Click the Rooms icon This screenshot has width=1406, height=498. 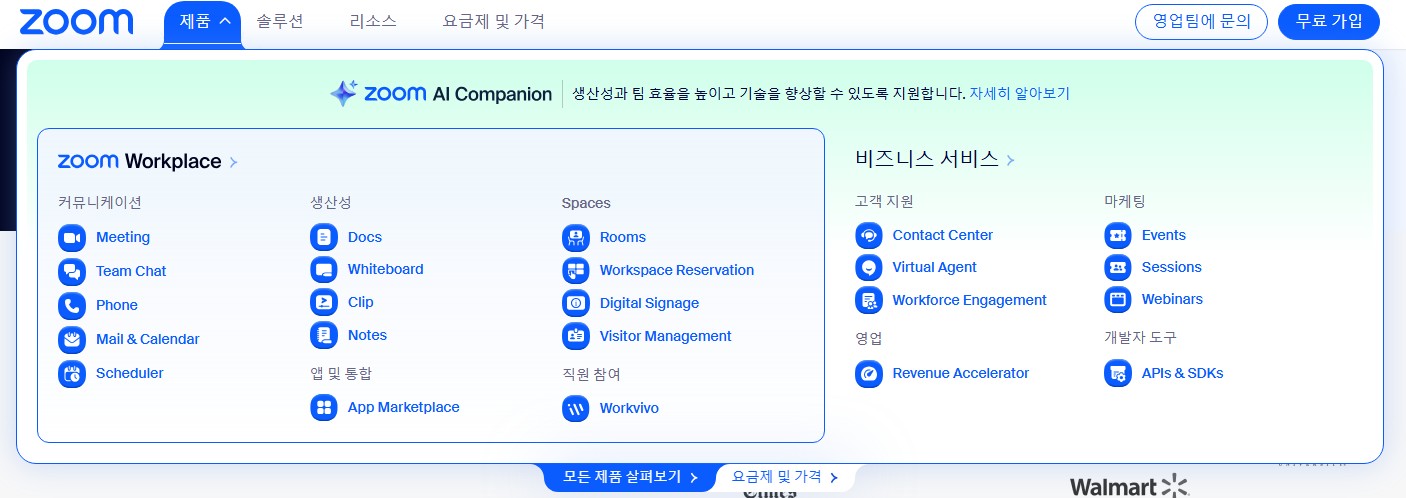(x=576, y=238)
